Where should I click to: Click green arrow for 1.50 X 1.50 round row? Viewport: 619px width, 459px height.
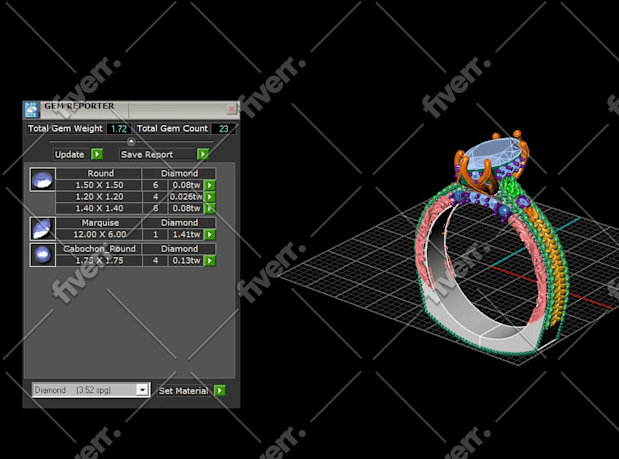coord(210,185)
